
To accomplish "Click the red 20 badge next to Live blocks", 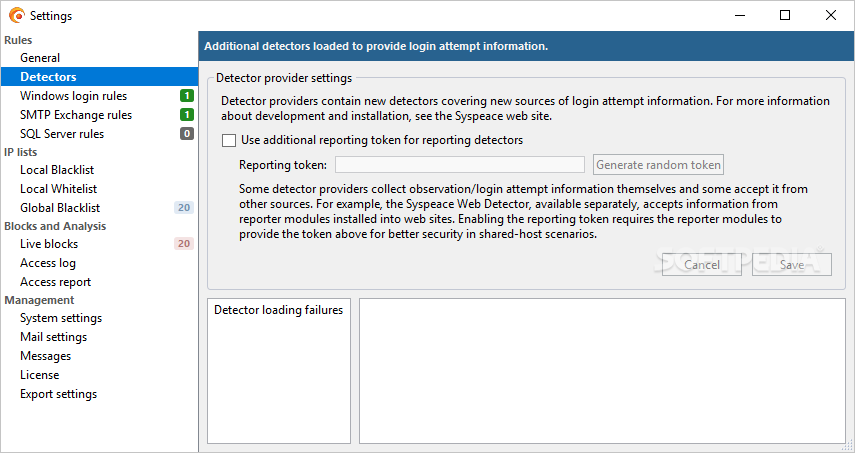I will coord(184,244).
